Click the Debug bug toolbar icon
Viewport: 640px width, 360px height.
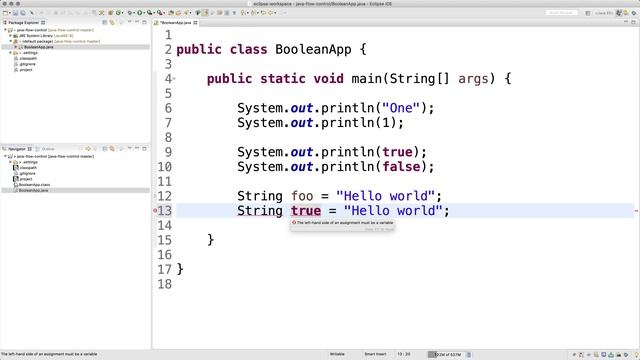pos(130,13)
